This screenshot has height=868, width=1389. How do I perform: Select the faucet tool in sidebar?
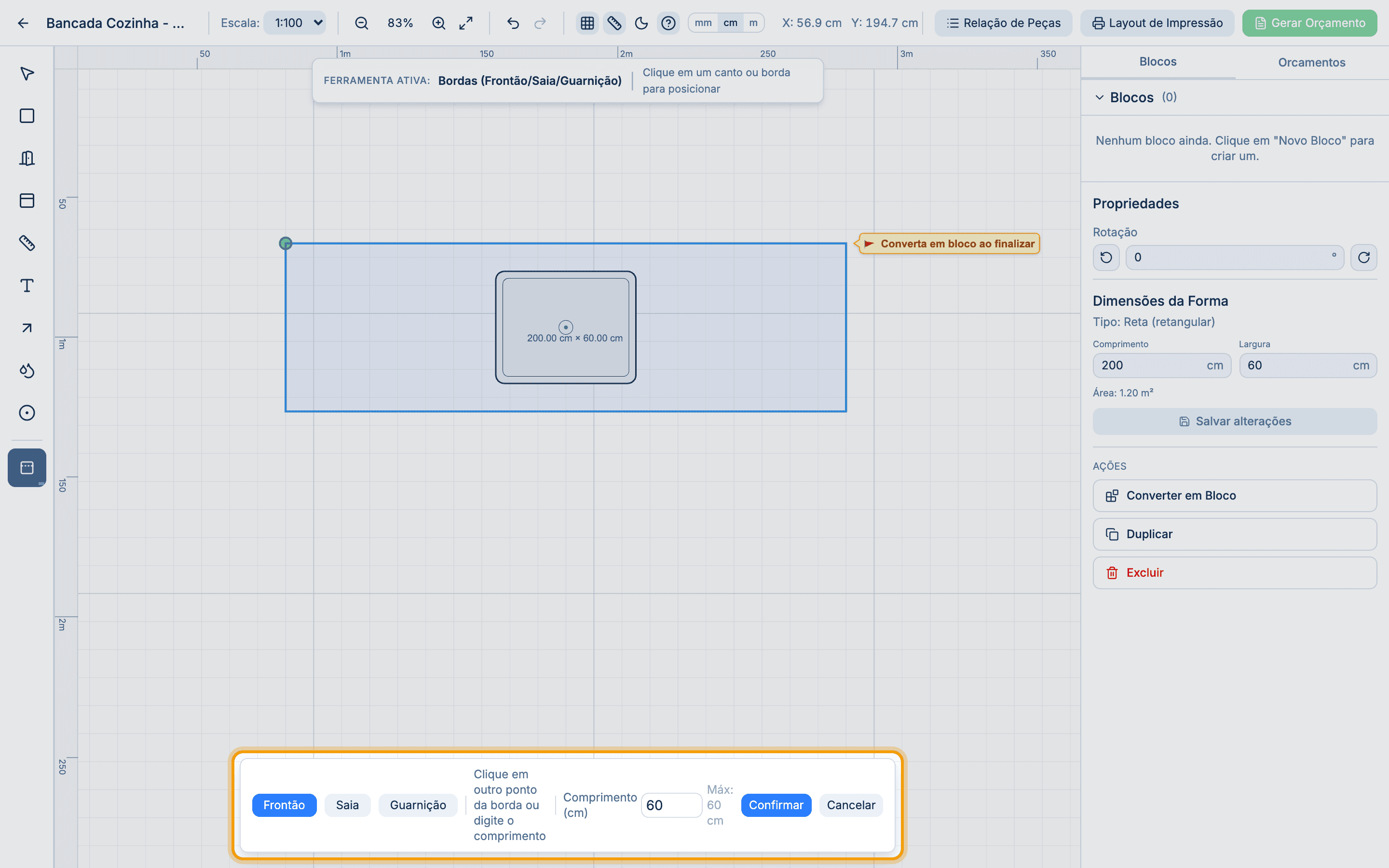(x=27, y=370)
